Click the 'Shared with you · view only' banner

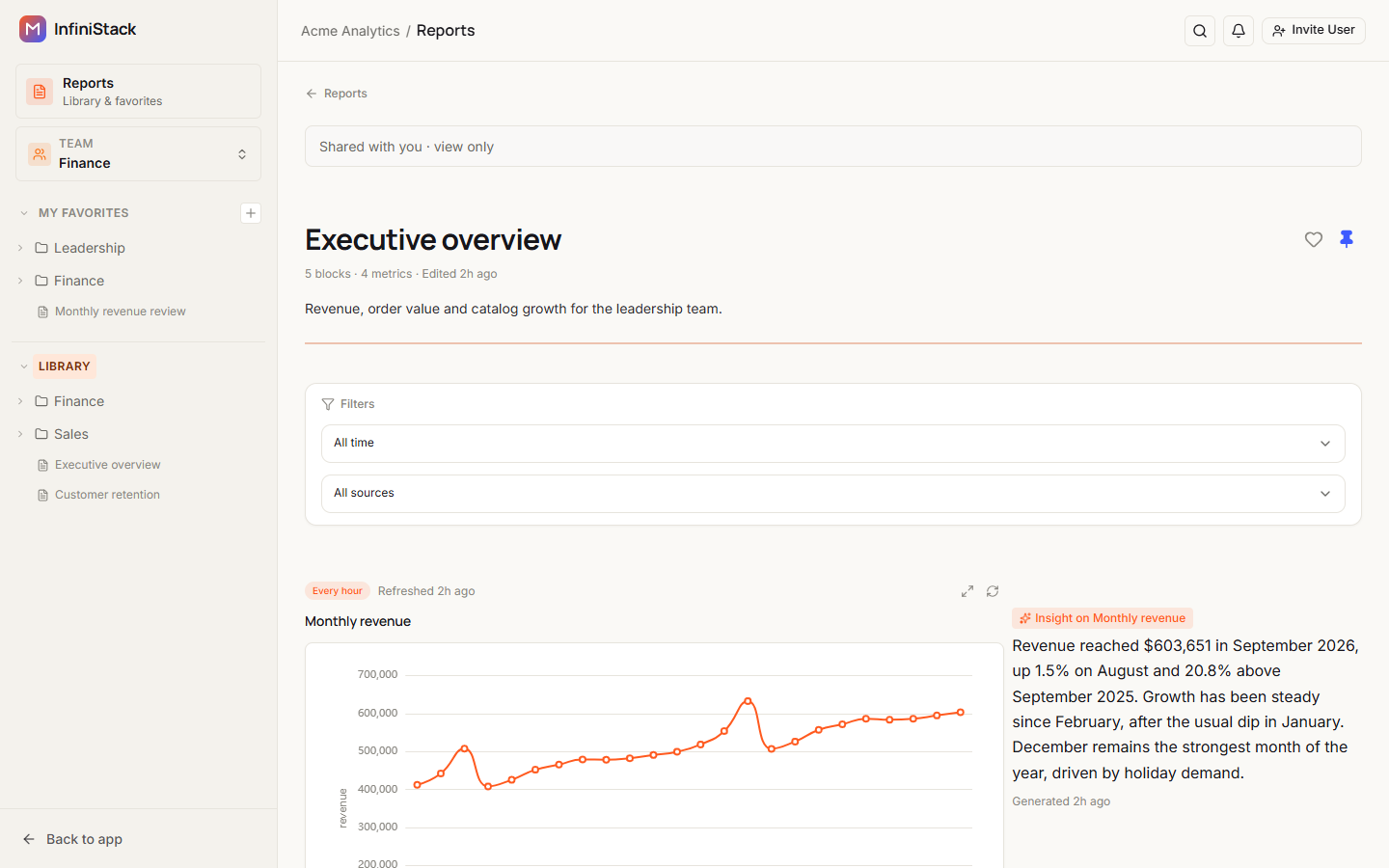click(x=833, y=147)
